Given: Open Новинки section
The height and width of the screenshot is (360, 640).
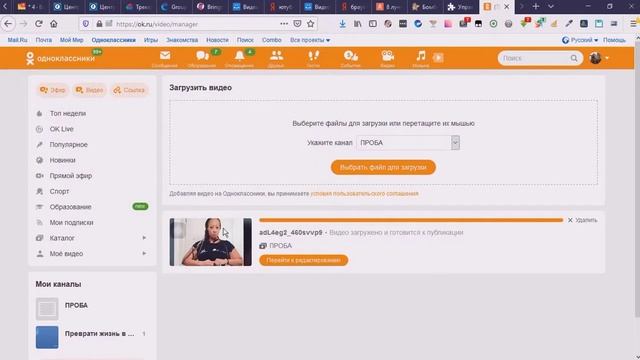Looking at the screenshot, I should click(62, 160).
